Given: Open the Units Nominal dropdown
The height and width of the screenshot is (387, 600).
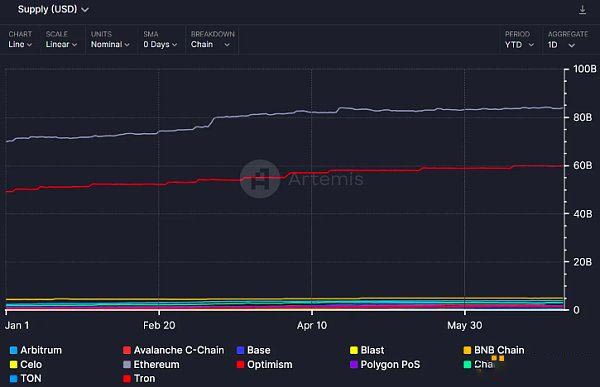Looking at the screenshot, I should click(x=110, y=39).
